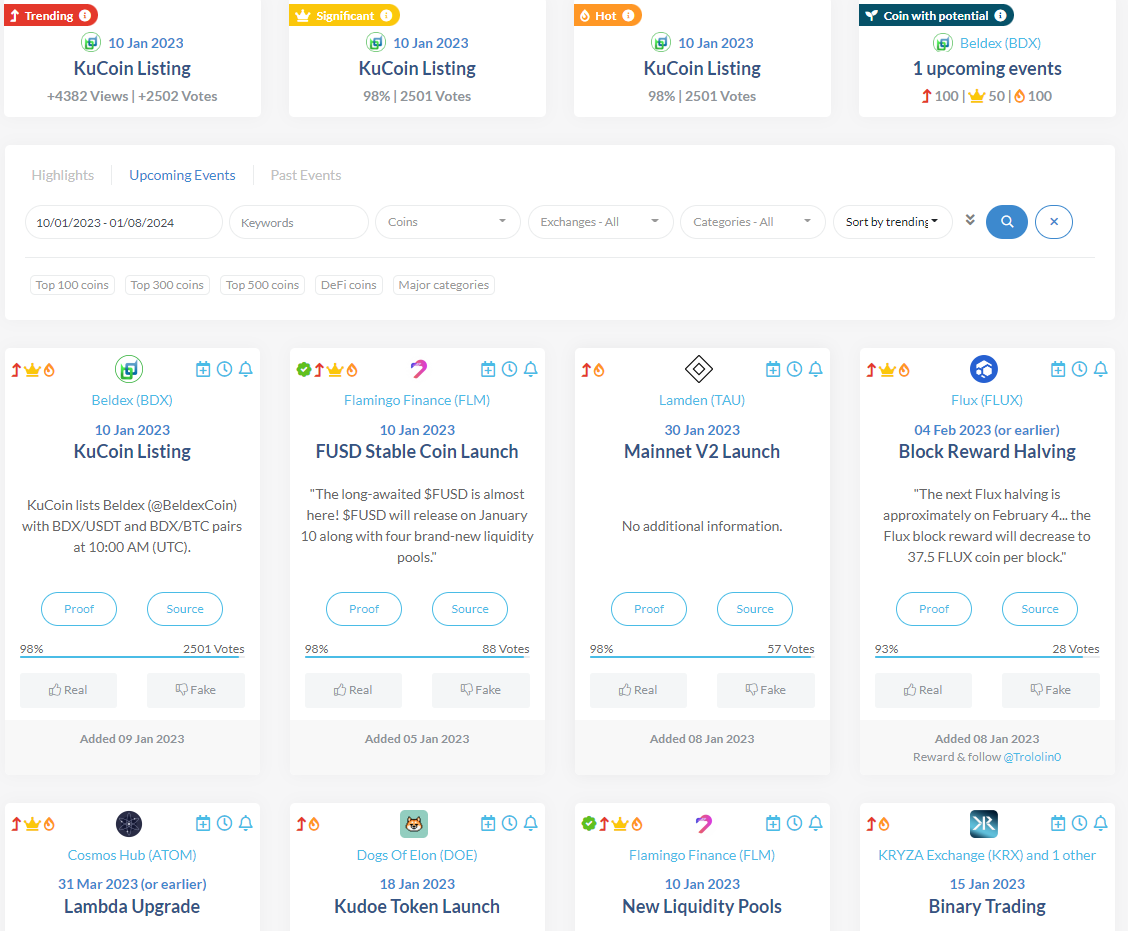This screenshot has height=931, width=1128.
Task: Click Flux 93% vote confidence bar
Action: tap(987, 657)
